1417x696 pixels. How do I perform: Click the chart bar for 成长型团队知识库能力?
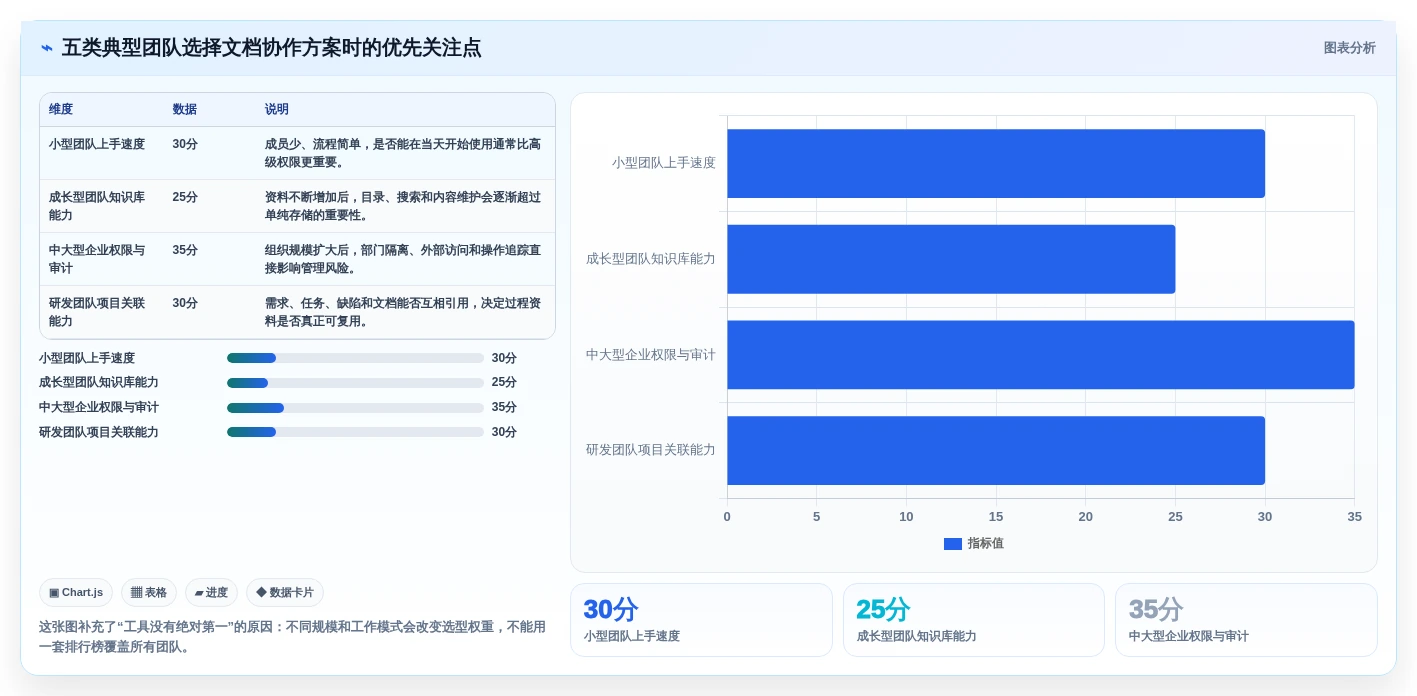(x=951, y=259)
